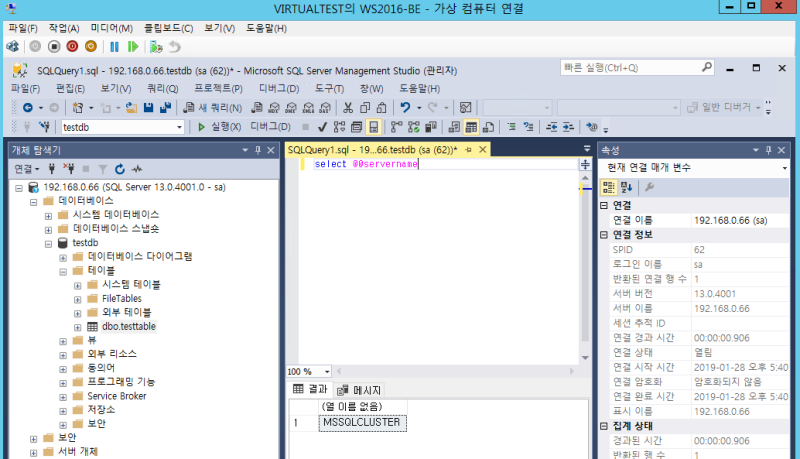Collapse the testdb database node
This screenshot has width=800, height=459.
[48, 244]
